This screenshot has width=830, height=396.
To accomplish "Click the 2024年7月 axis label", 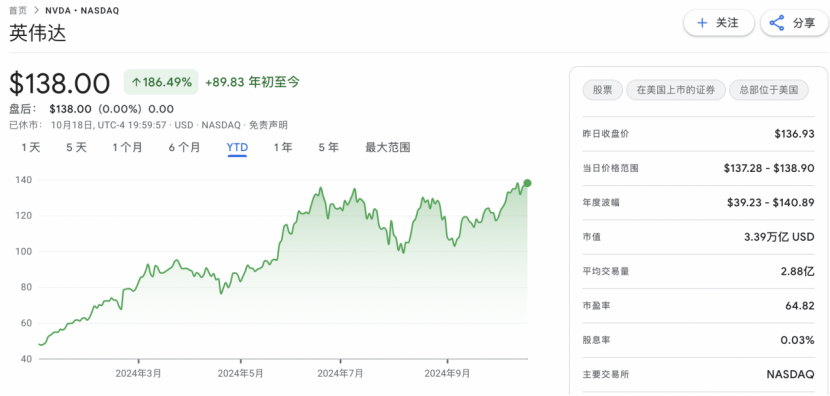I will click(340, 373).
